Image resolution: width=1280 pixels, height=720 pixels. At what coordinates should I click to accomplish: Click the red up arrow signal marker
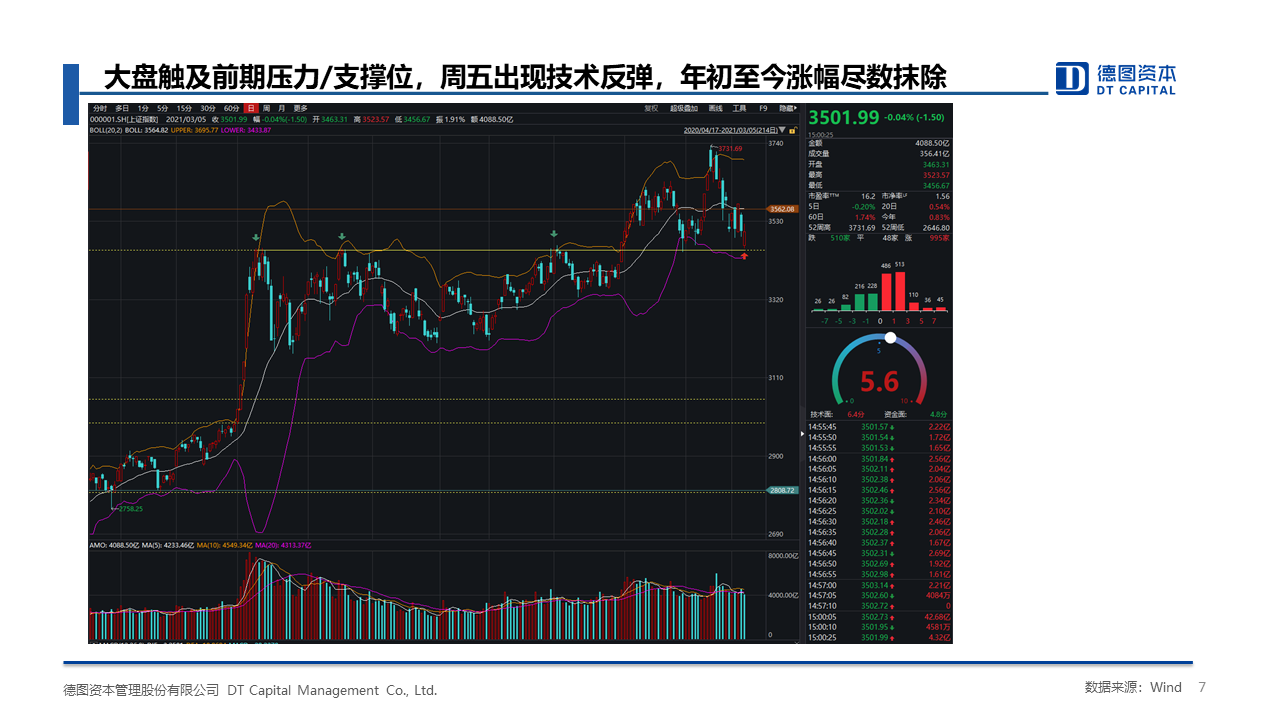[x=744, y=256]
